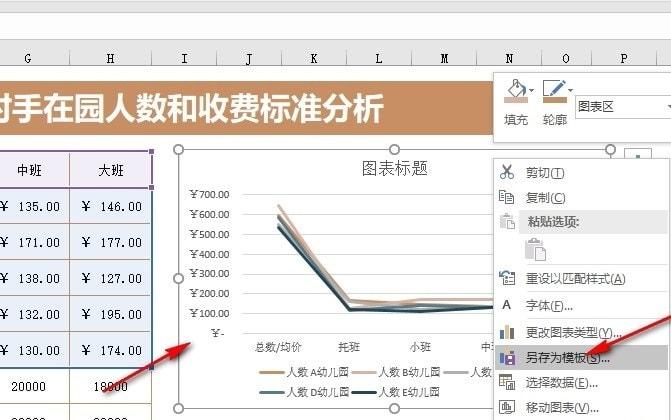
Task: Click the 大班 header cell
Action: (x=110, y=170)
